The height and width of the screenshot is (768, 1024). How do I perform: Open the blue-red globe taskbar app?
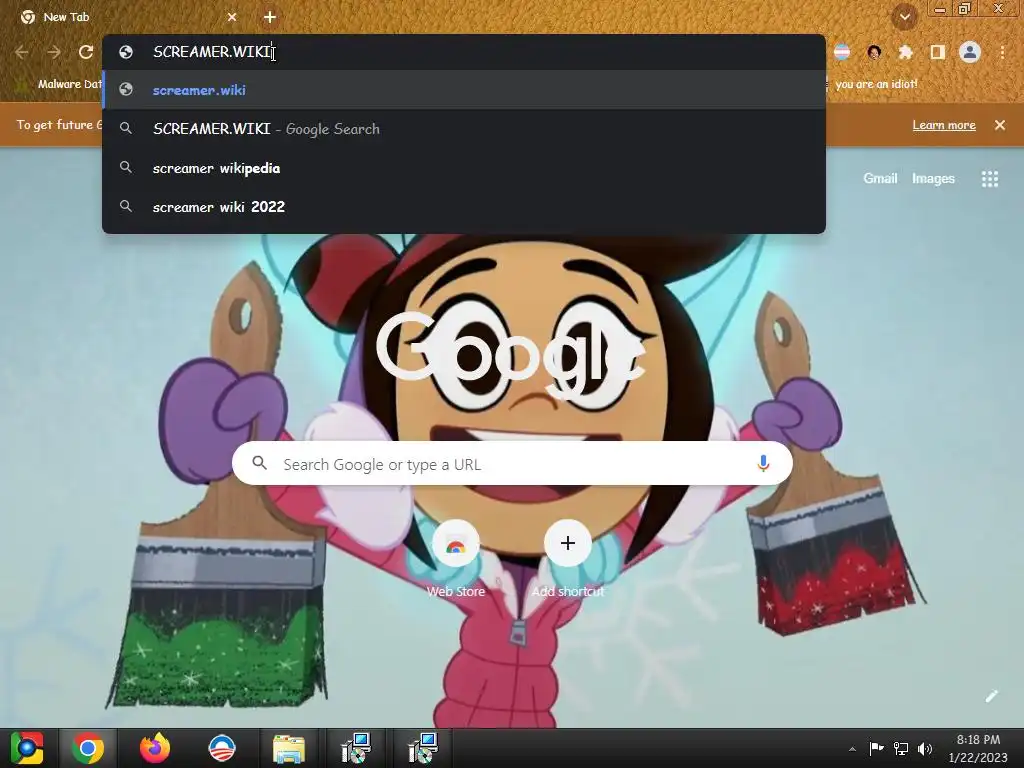[x=221, y=748]
